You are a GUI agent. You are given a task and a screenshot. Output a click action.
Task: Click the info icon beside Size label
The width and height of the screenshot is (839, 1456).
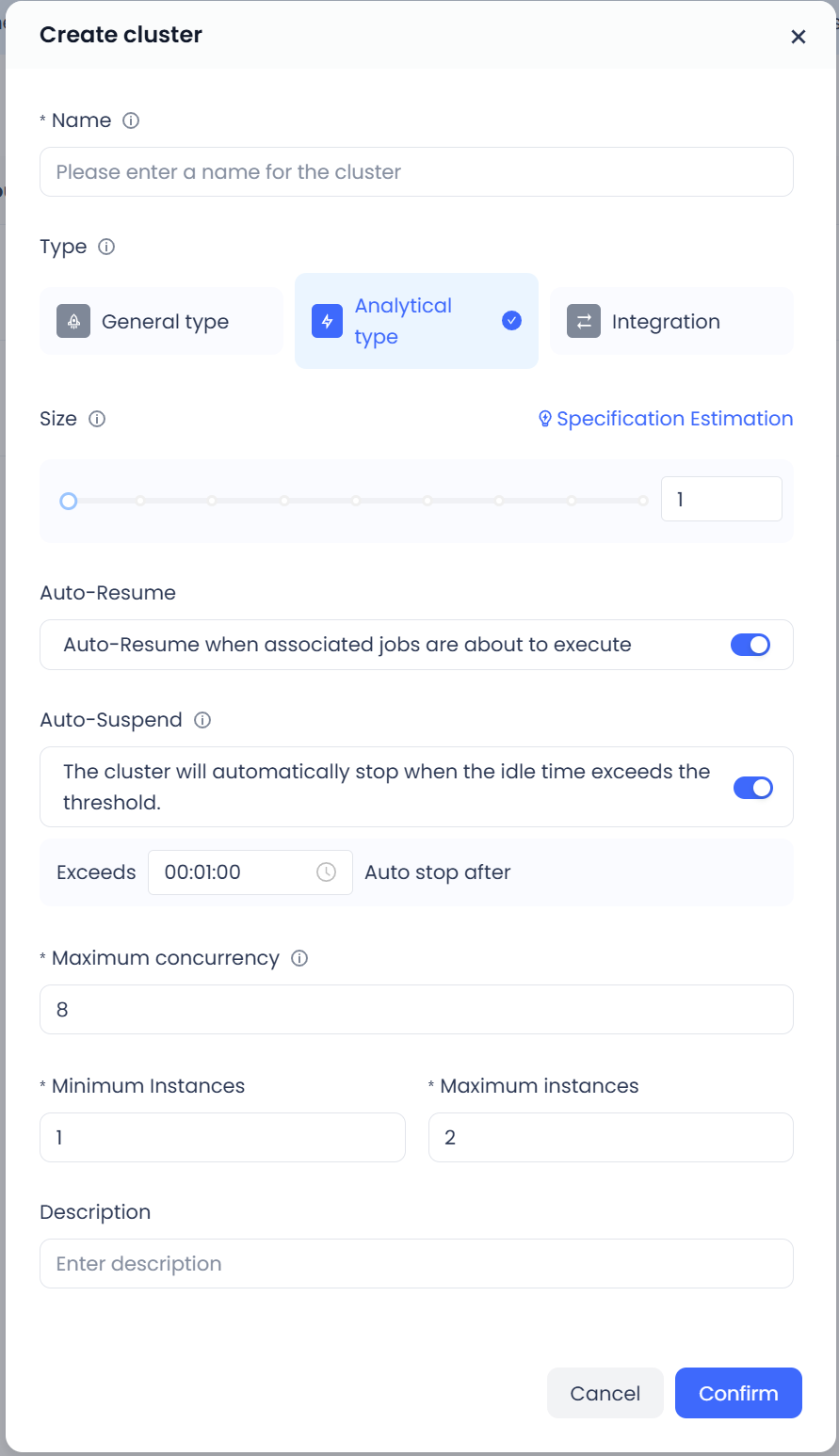tap(97, 419)
